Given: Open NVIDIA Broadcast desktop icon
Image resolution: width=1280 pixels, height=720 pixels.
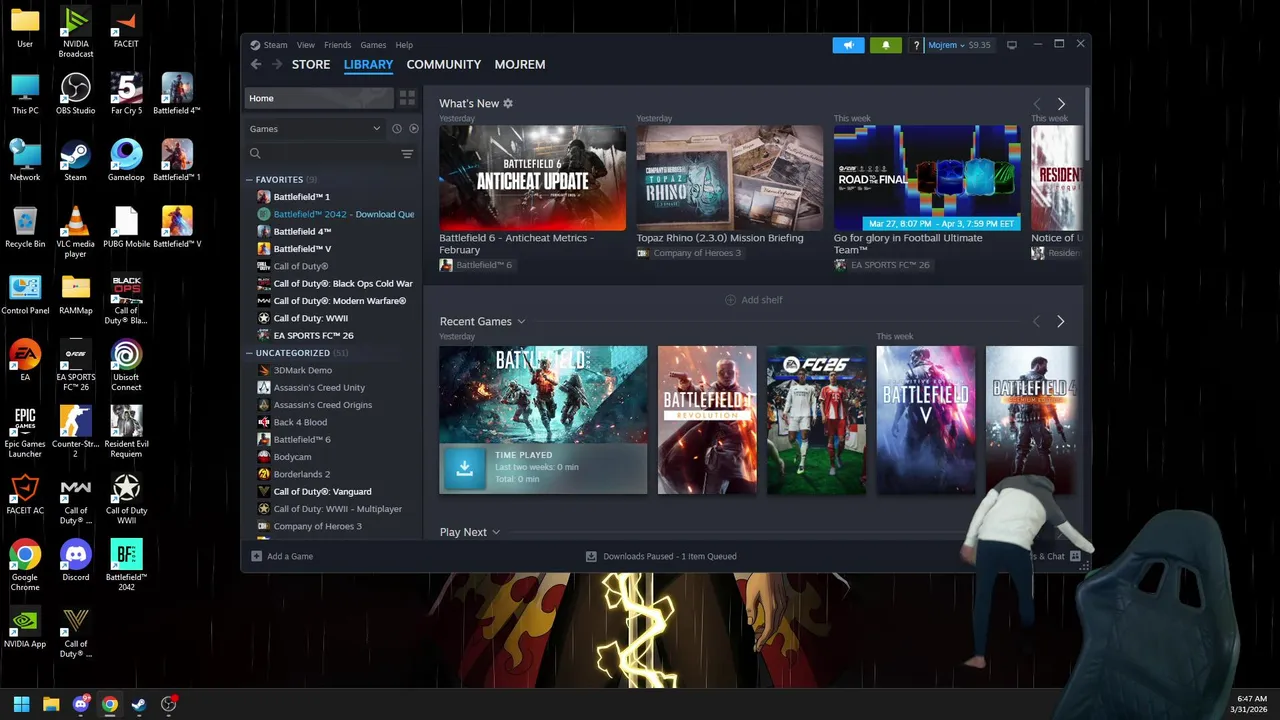Looking at the screenshot, I should coord(75,32).
